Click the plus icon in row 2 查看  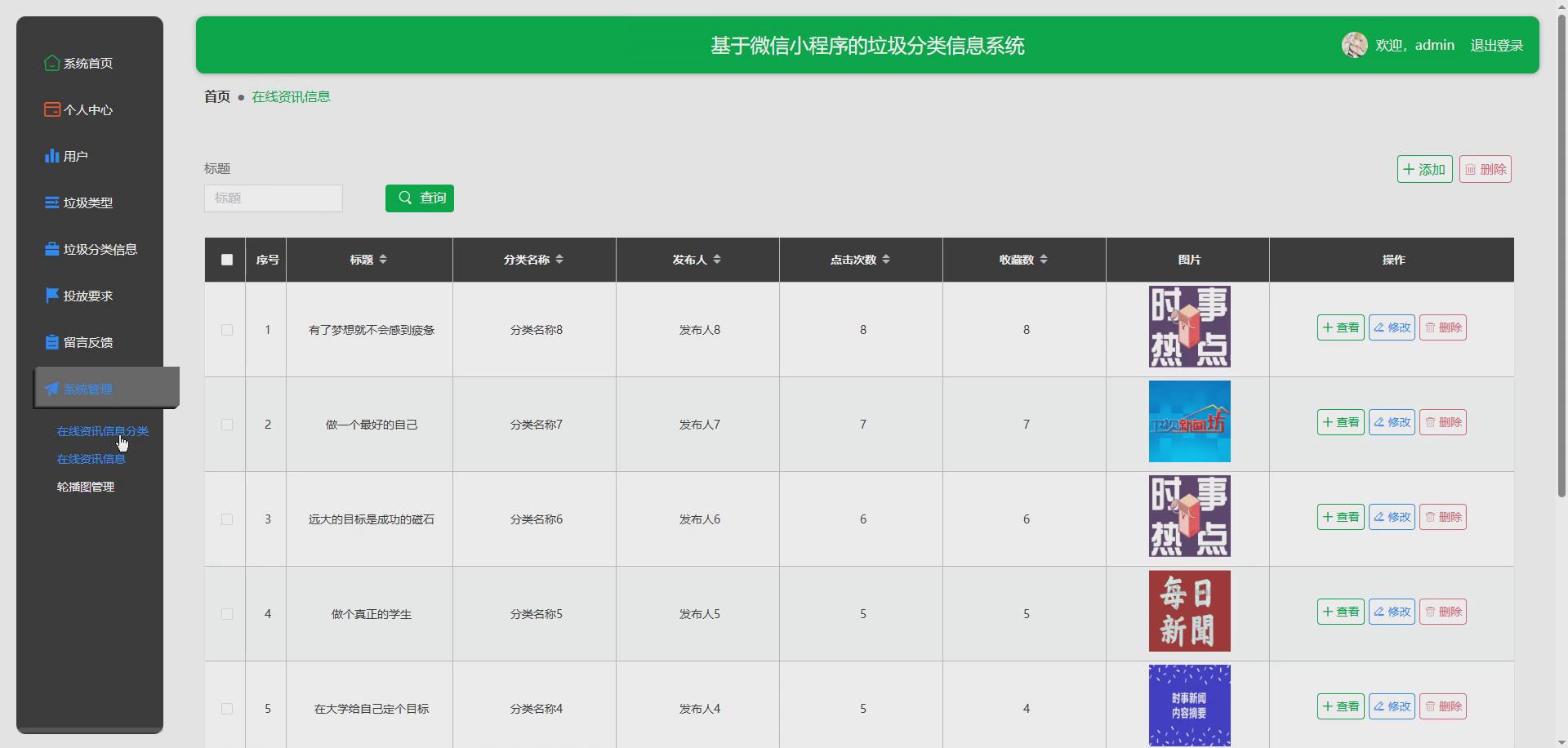(x=1328, y=422)
